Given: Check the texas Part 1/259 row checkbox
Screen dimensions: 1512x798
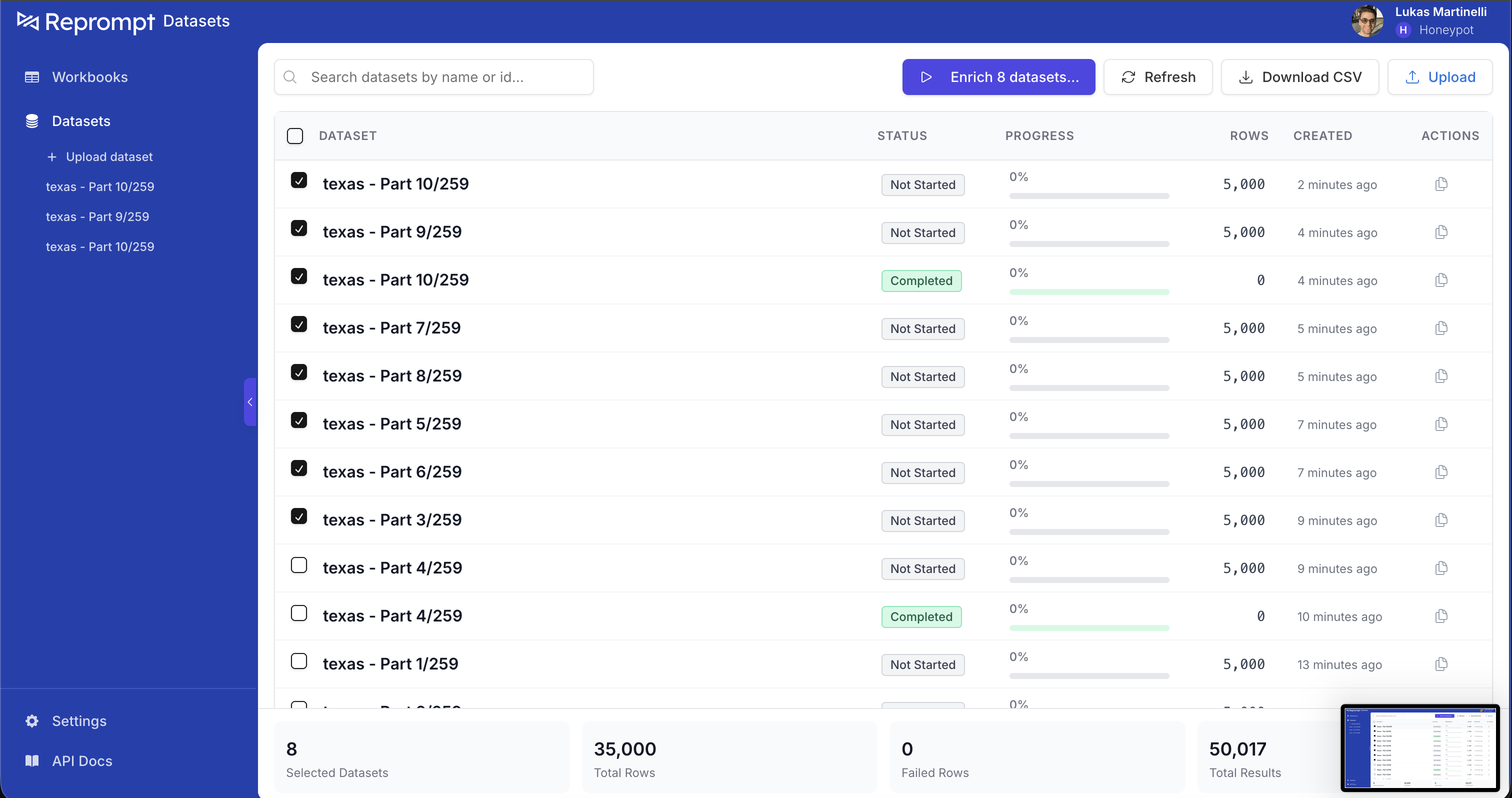Looking at the screenshot, I should (299, 660).
